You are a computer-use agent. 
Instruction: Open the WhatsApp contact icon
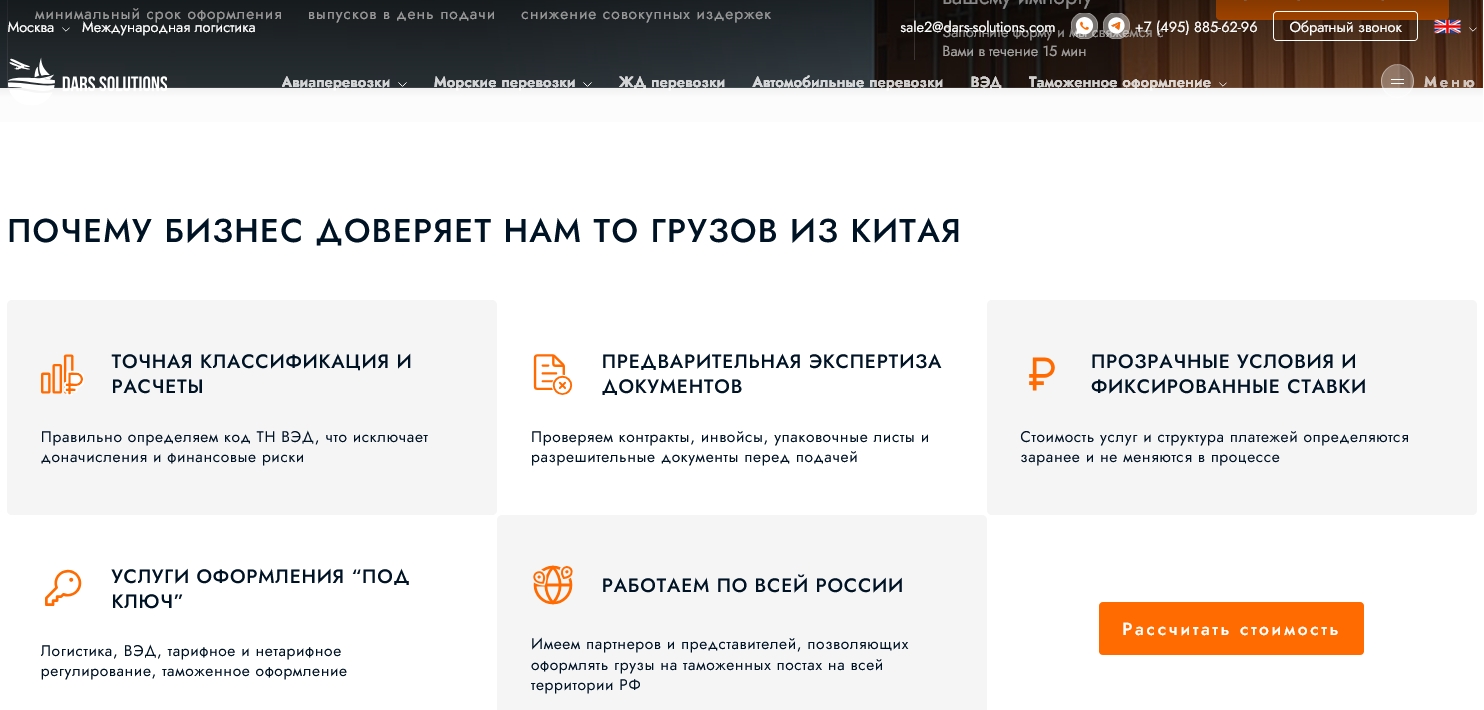(1084, 27)
